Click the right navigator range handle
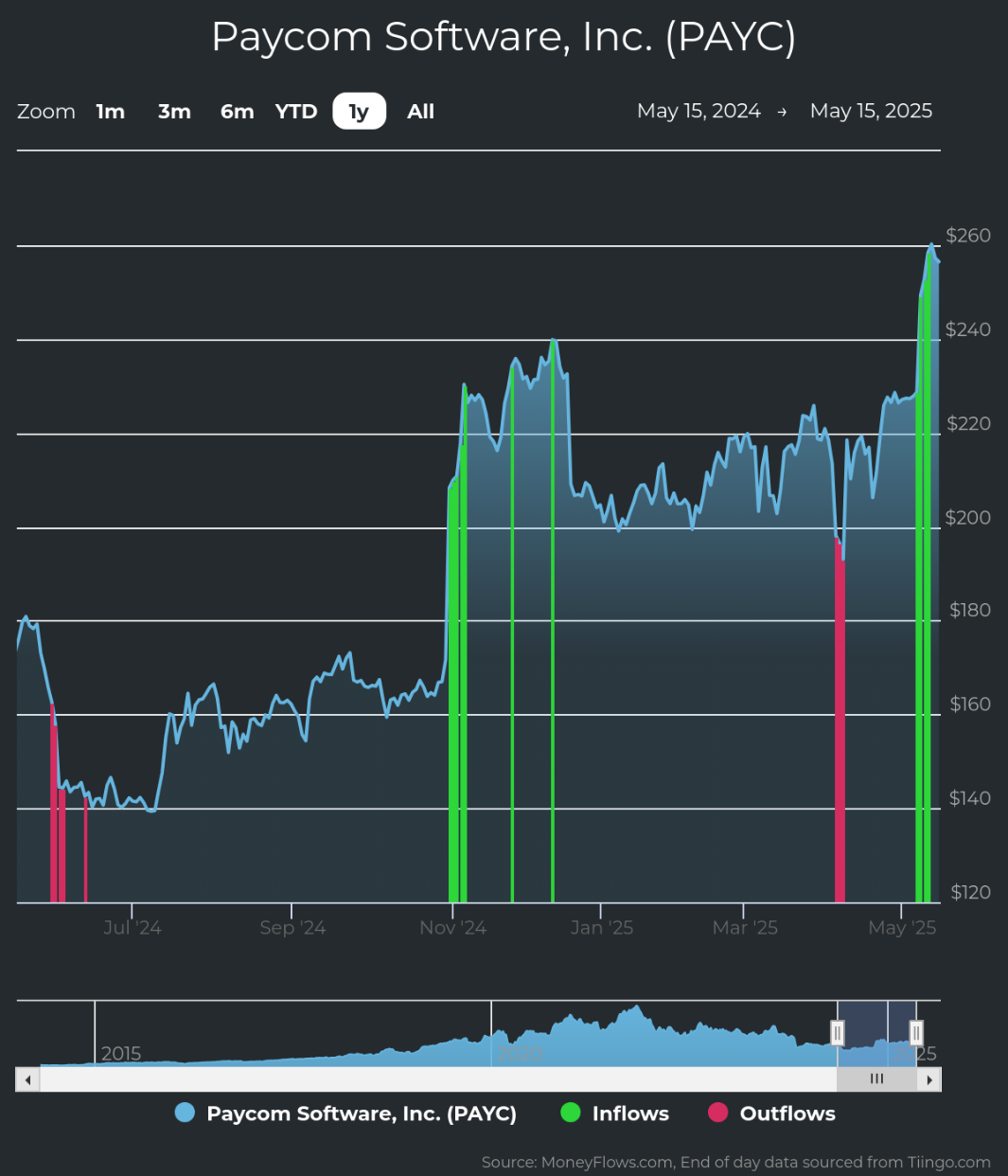The height and width of the screenshot is (1176, 1008). 916,1032
